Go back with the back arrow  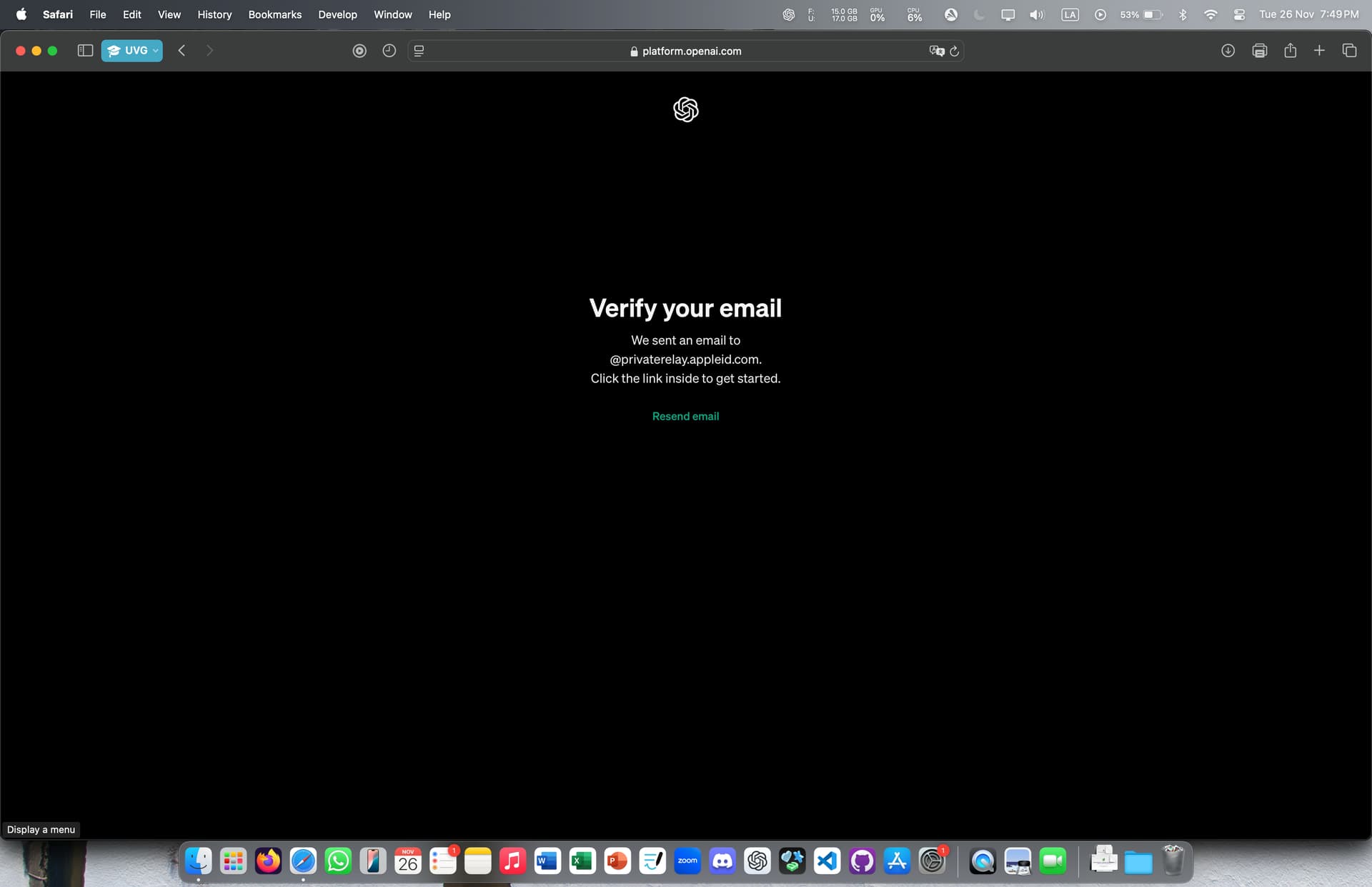[x=182, y=50]
